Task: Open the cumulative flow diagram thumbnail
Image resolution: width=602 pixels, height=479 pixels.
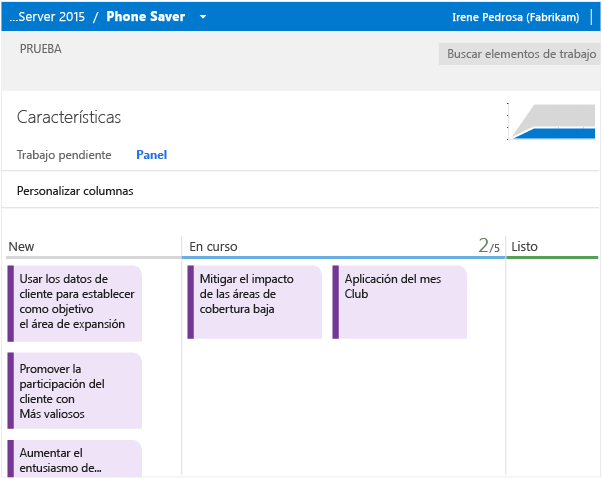Action: 553,121
